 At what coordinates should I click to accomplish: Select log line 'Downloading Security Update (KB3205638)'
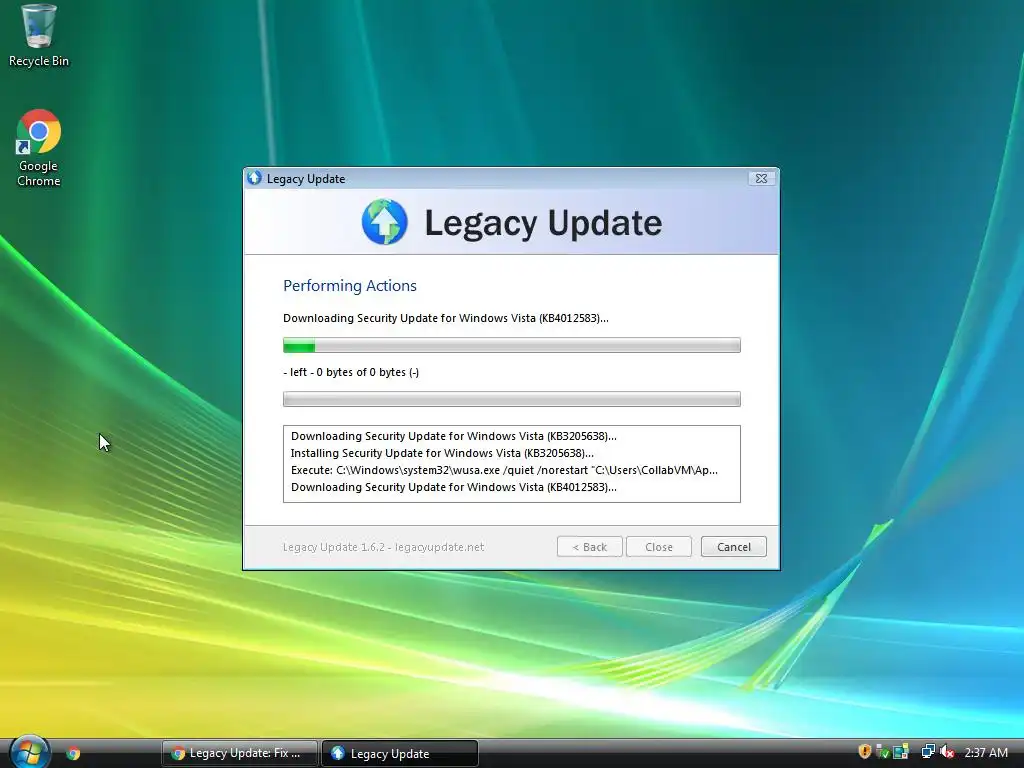pos(453,436)
